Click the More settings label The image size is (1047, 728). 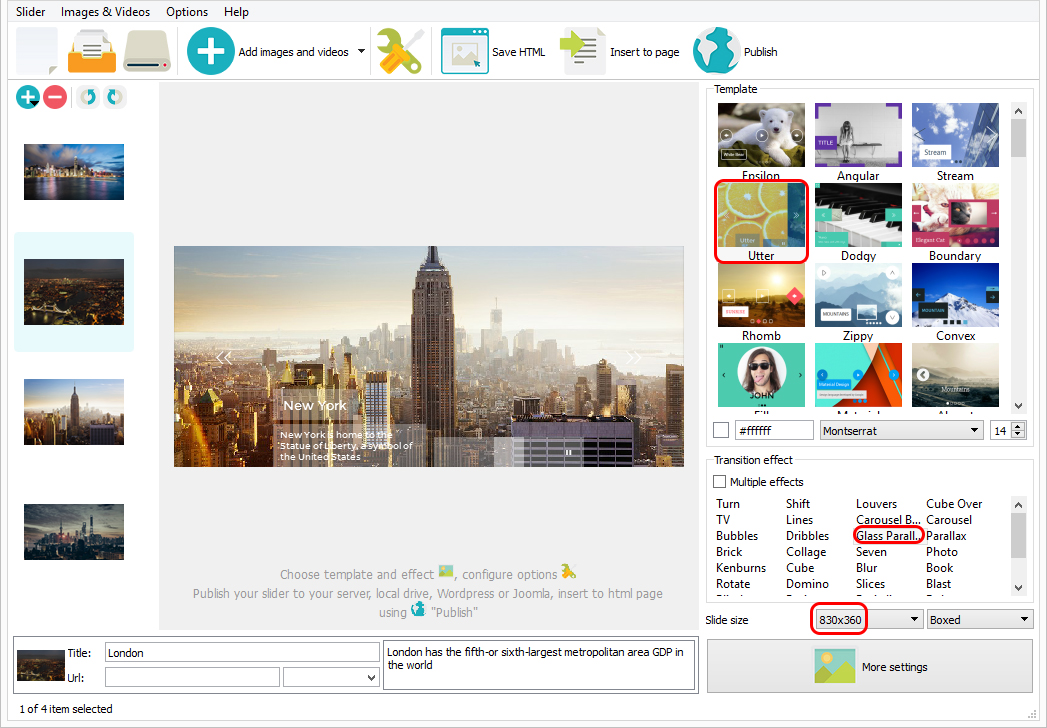895,667
